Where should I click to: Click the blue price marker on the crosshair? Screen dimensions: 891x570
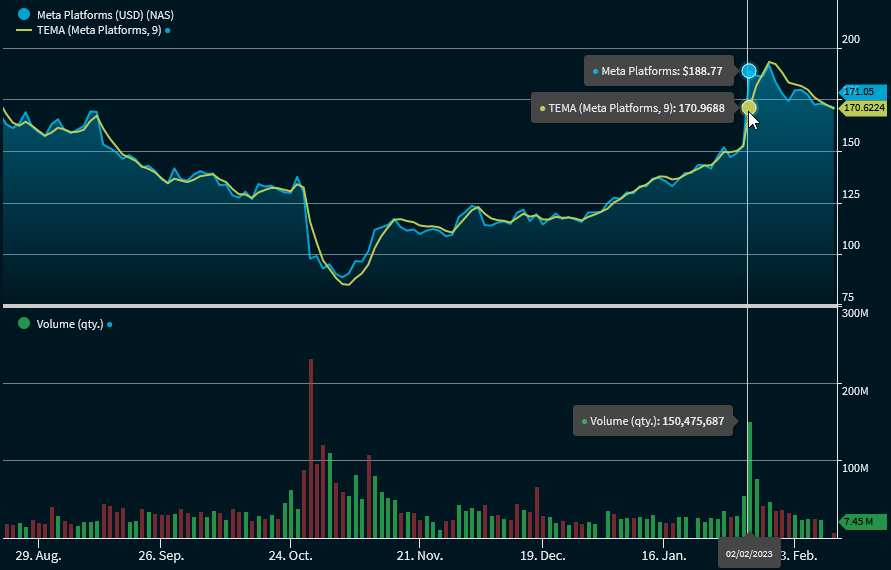pos(749,71)
